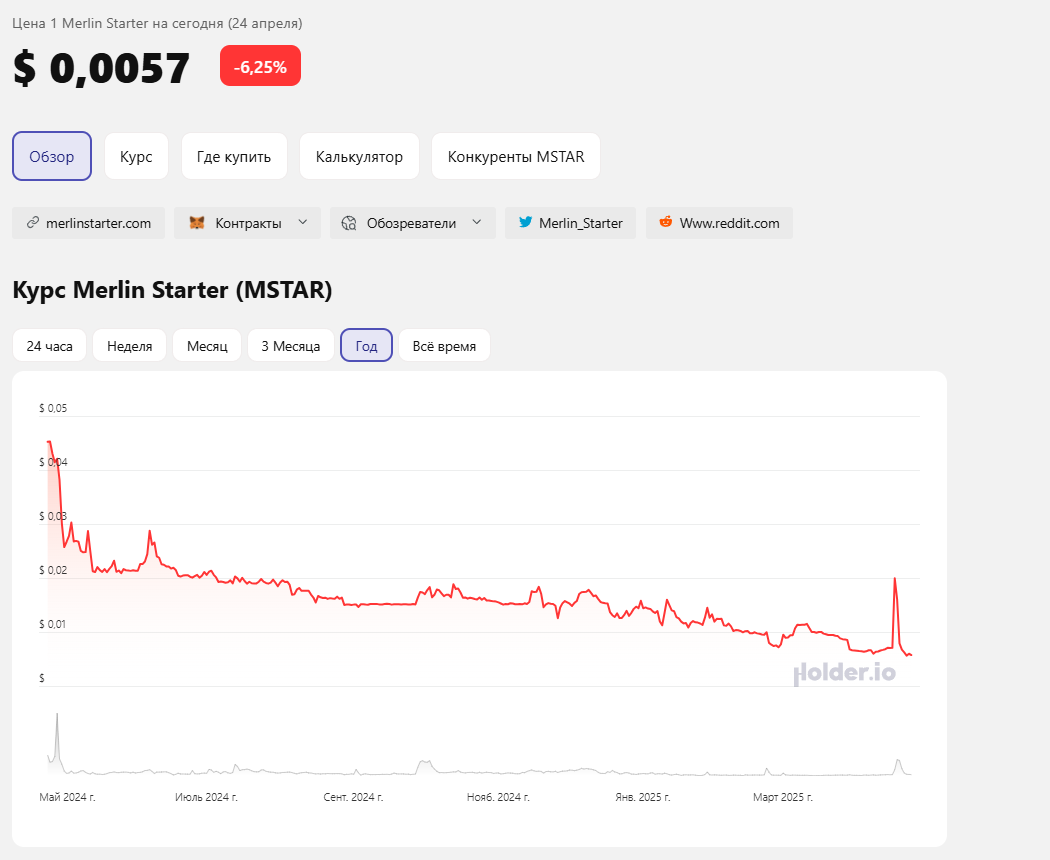This screenshot has height=860, width=1050.
Task: Expand the Контракты dropdown arrow
Action: coord(303,222)
